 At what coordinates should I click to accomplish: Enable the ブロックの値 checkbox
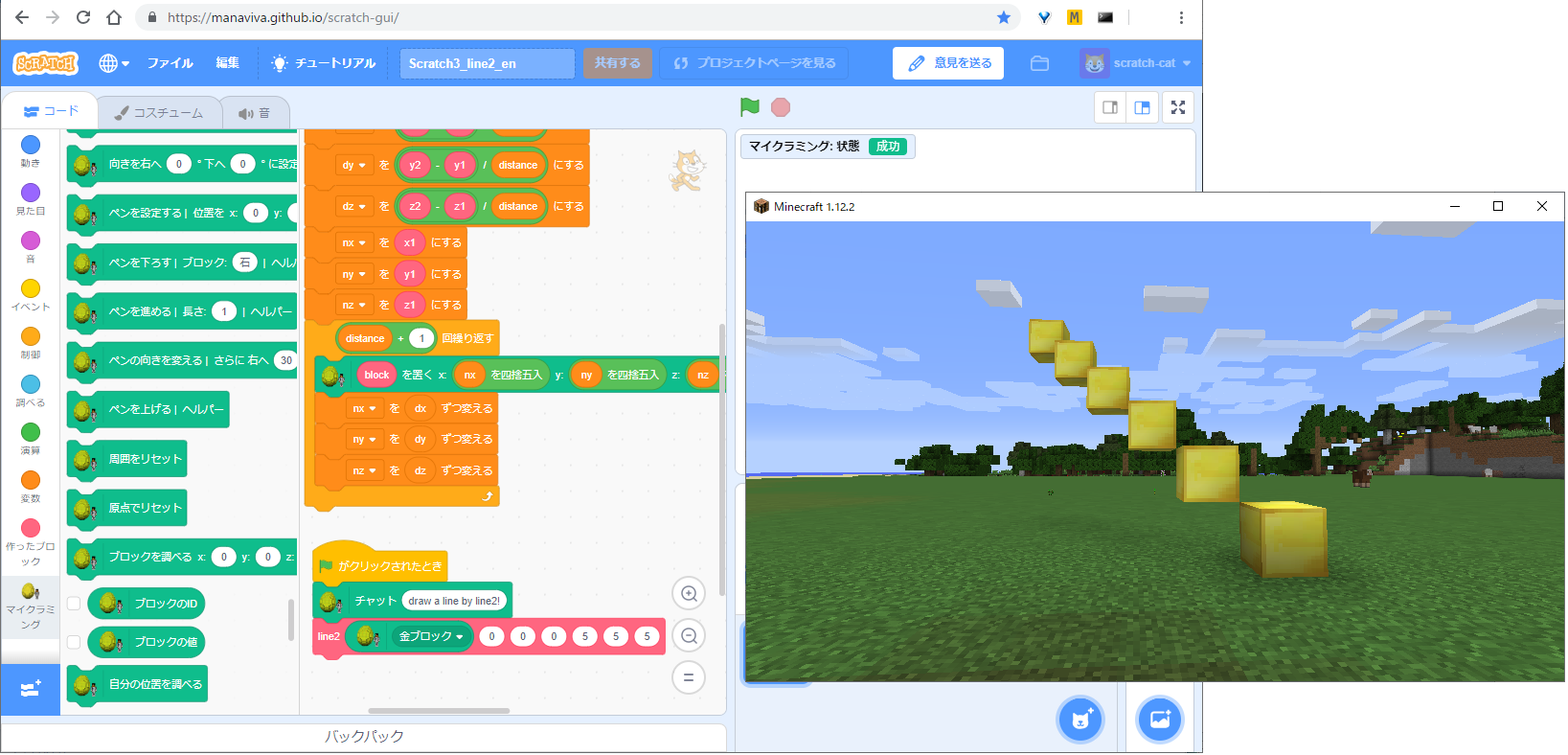74,642
